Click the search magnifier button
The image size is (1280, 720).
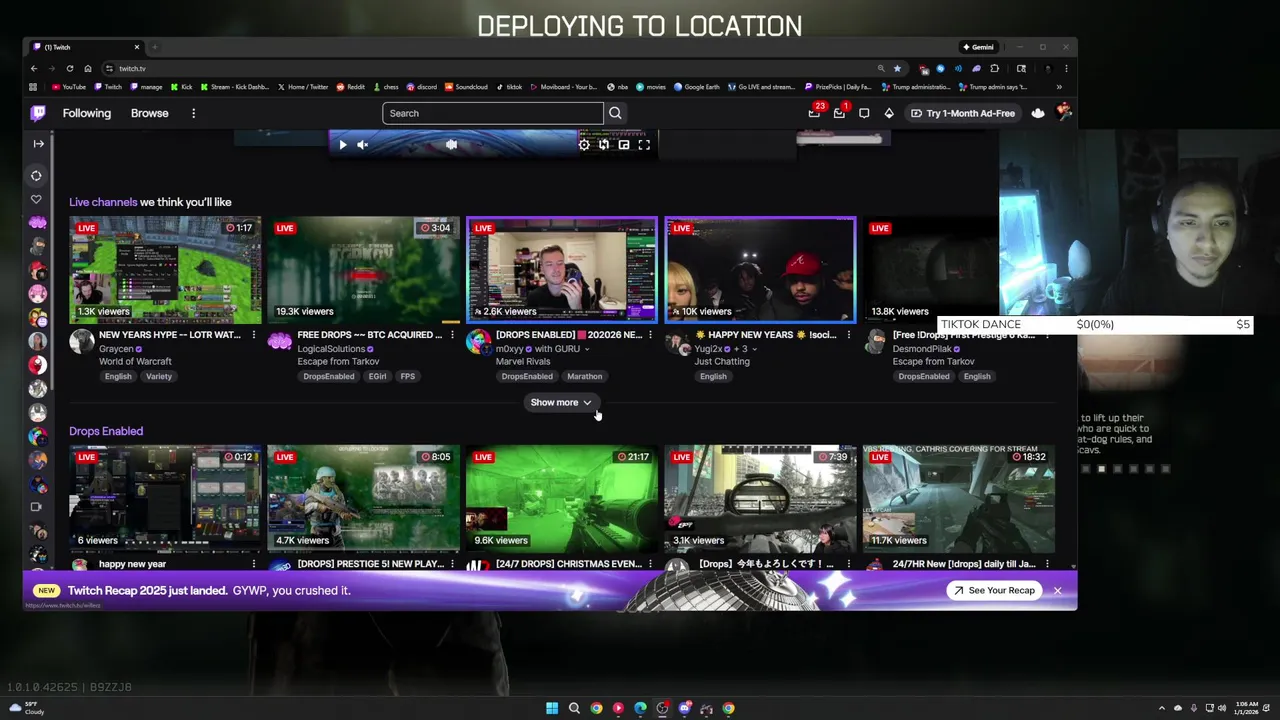click(615, 113)
